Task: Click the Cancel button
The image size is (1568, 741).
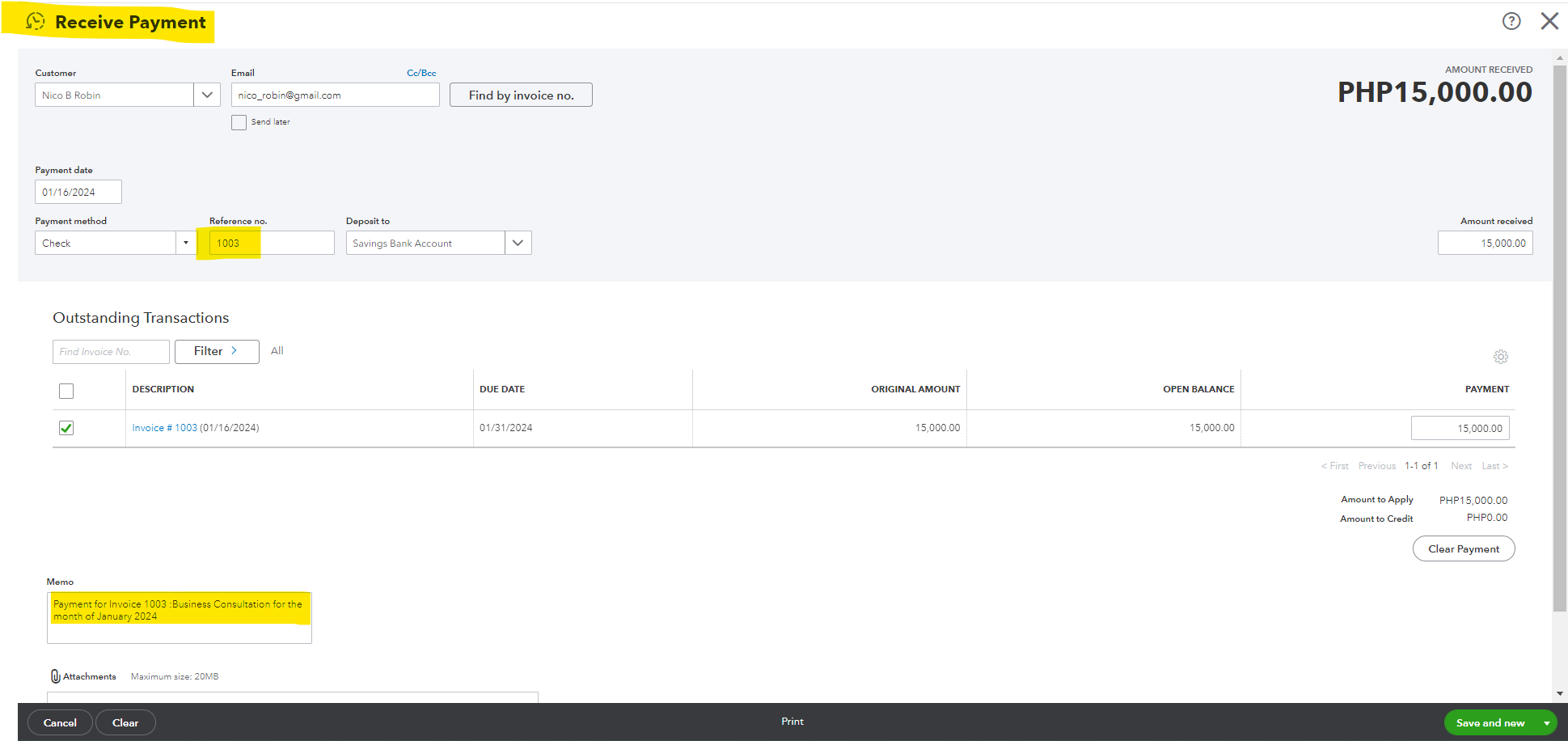Action: pos(60,722)
